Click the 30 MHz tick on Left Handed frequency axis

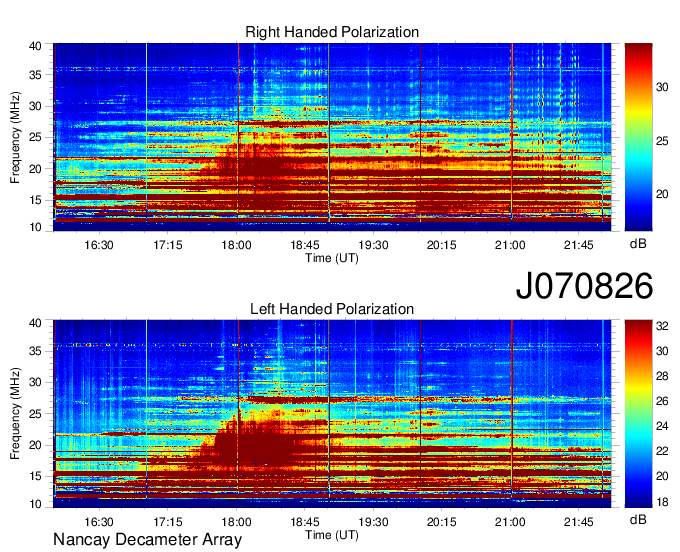[36, 382]
